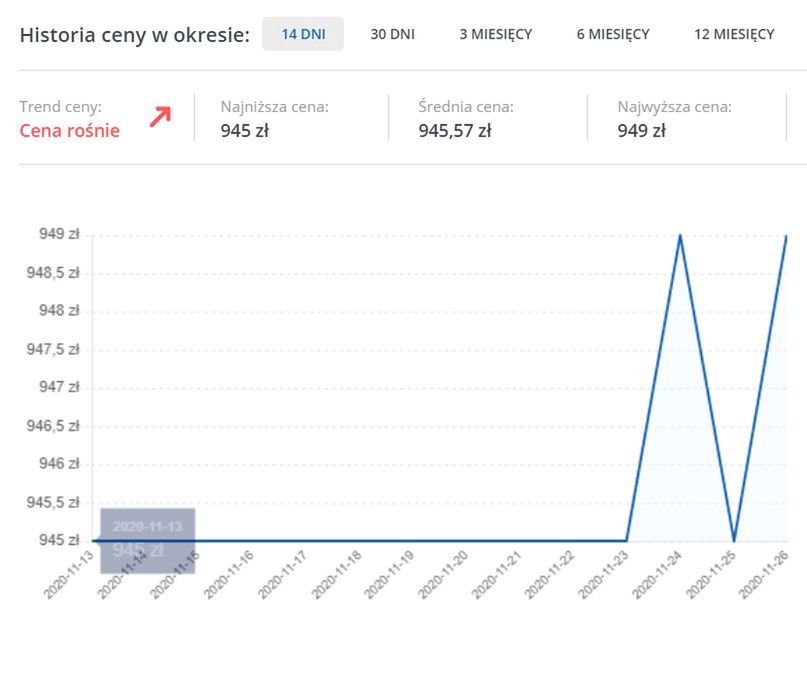The height and width of the screenshot is (697, 807).
Task: Click the 2020-11-13 tooltip box
Action: click(148, 541)
